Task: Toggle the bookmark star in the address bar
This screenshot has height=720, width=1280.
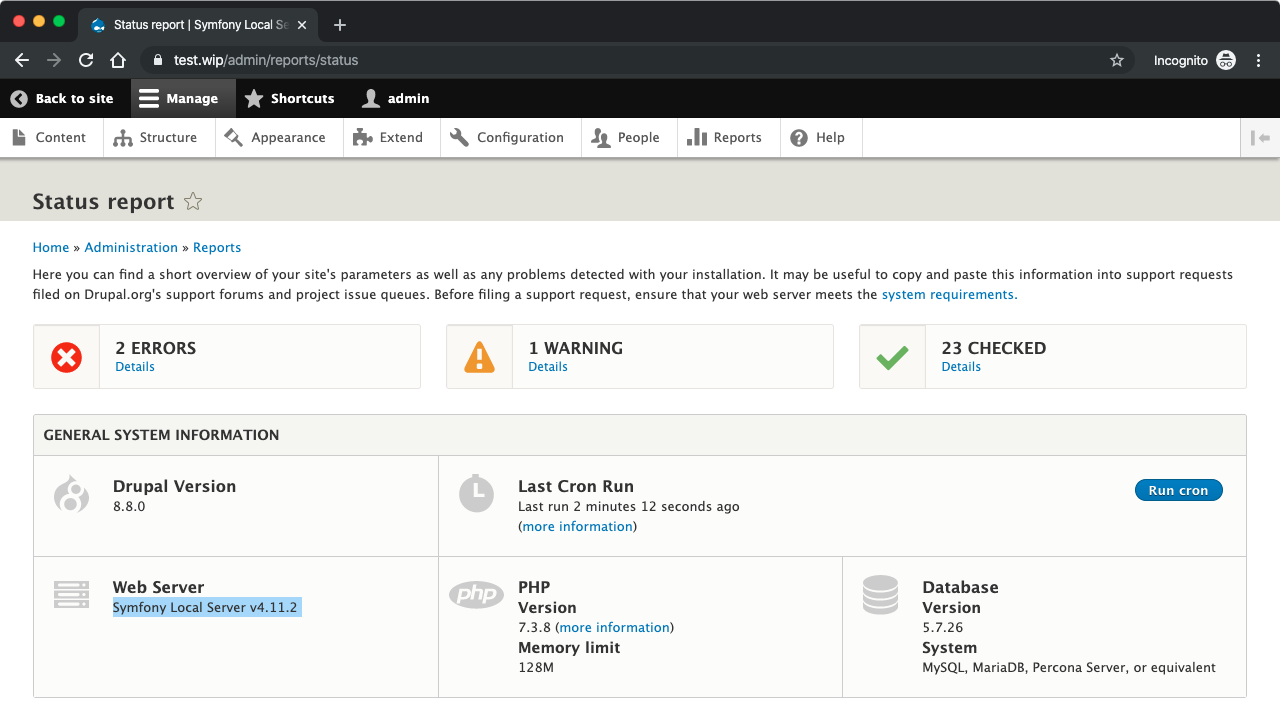Action: pos(1117,60)
